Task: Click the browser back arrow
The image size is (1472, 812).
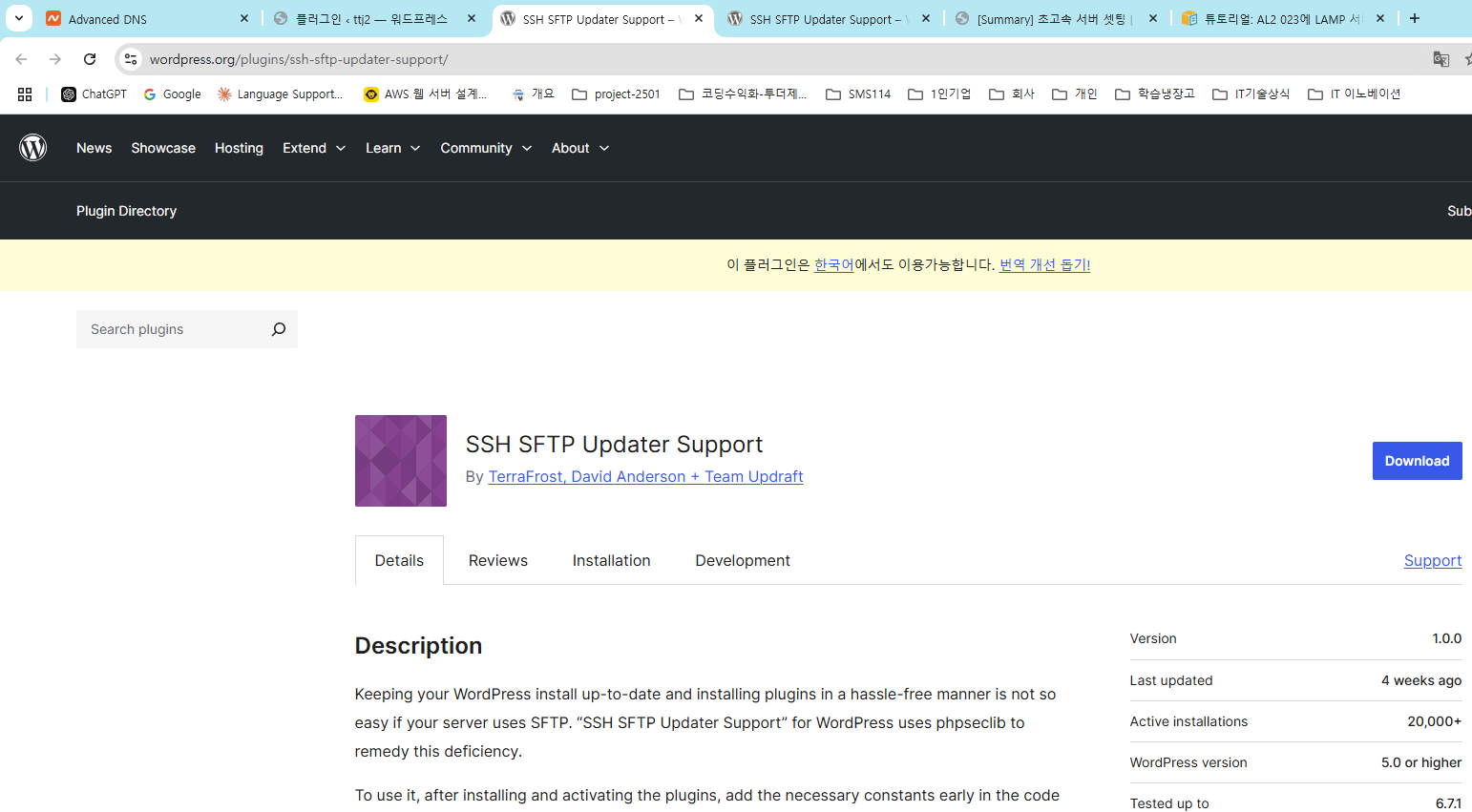Action: 21,59
